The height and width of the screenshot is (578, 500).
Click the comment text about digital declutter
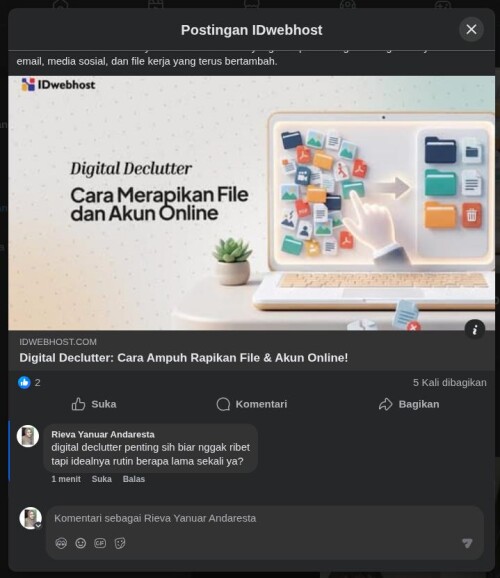[150, 454]
